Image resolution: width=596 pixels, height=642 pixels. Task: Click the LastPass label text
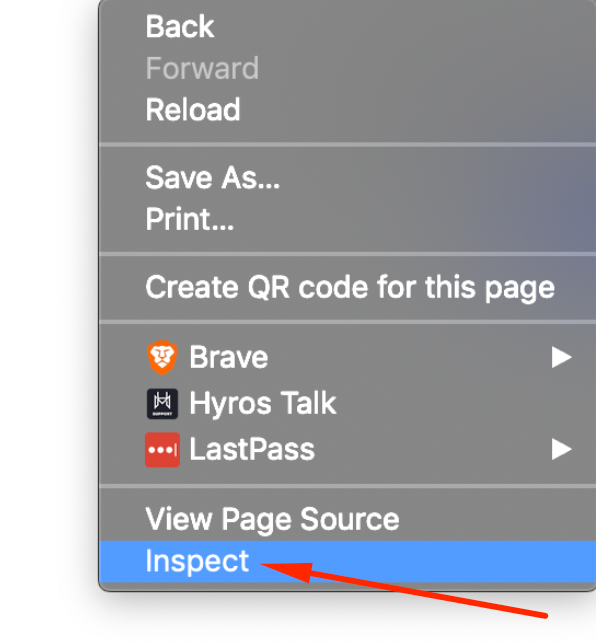(x=252, y=450)
